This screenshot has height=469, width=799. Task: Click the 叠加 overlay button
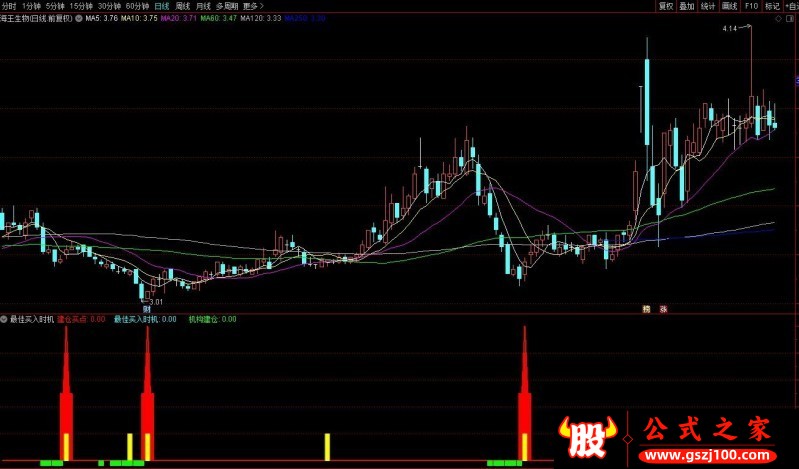click(x=687, y=6)
